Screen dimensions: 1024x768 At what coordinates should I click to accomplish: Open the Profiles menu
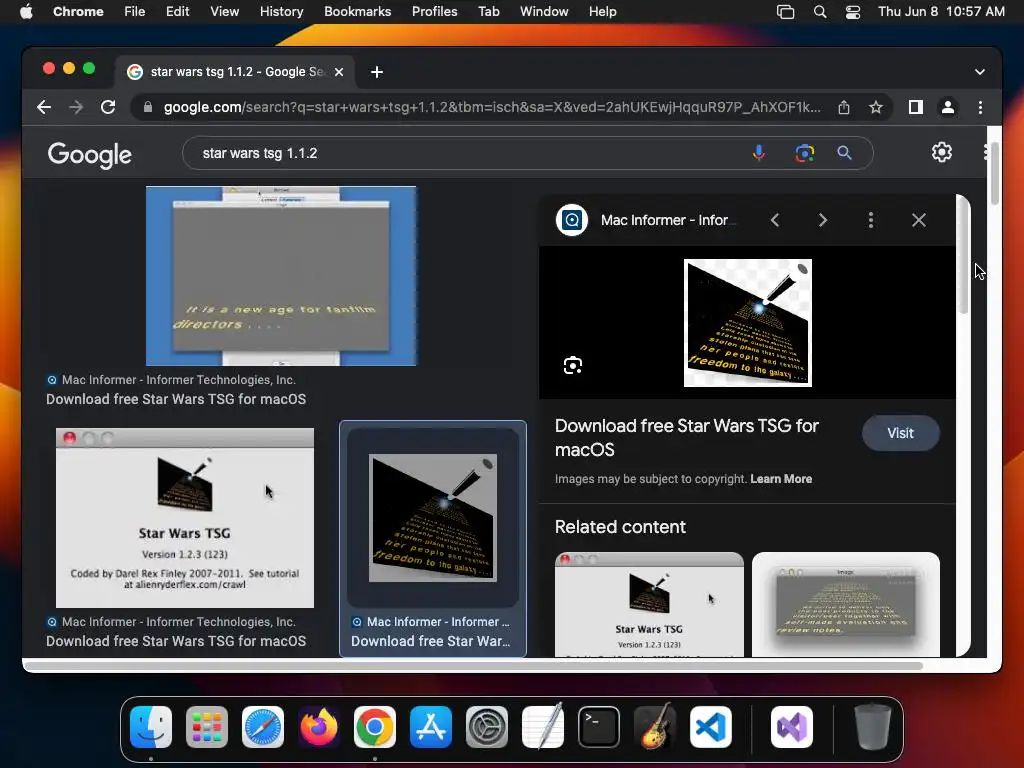pyautogui.click(x=434, y=12)
